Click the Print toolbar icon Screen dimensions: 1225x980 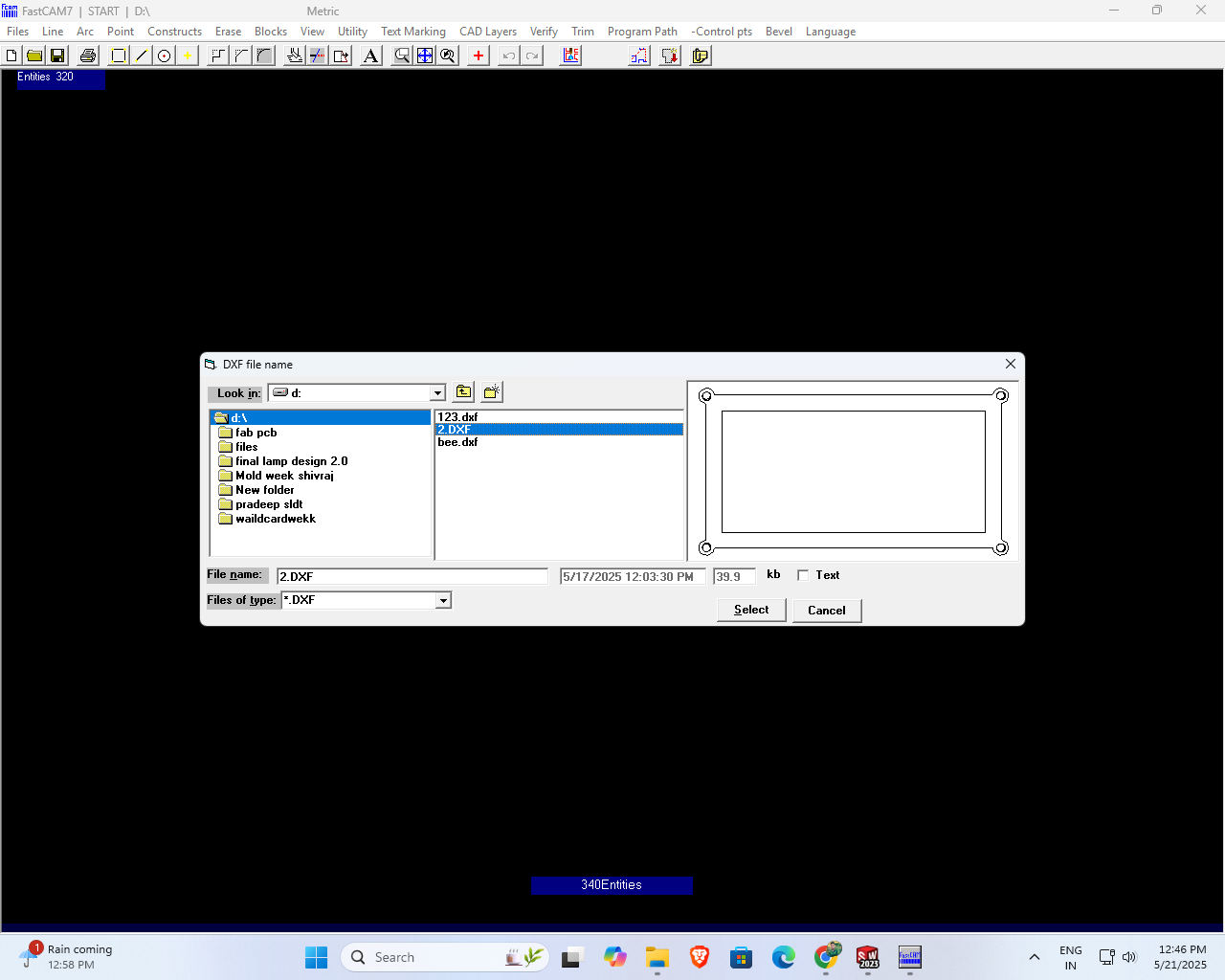pyautogui.click(x=88, y=56)
